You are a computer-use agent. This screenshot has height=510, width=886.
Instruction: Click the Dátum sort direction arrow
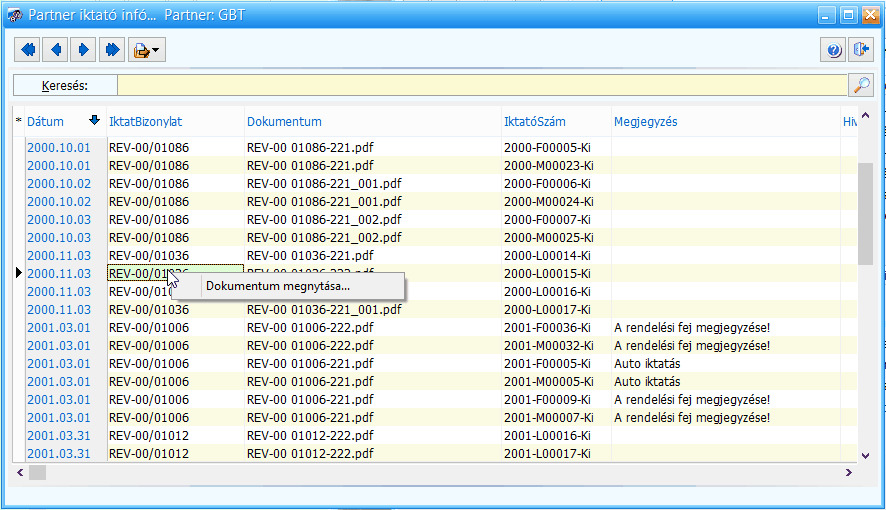(x=94, y=120)
